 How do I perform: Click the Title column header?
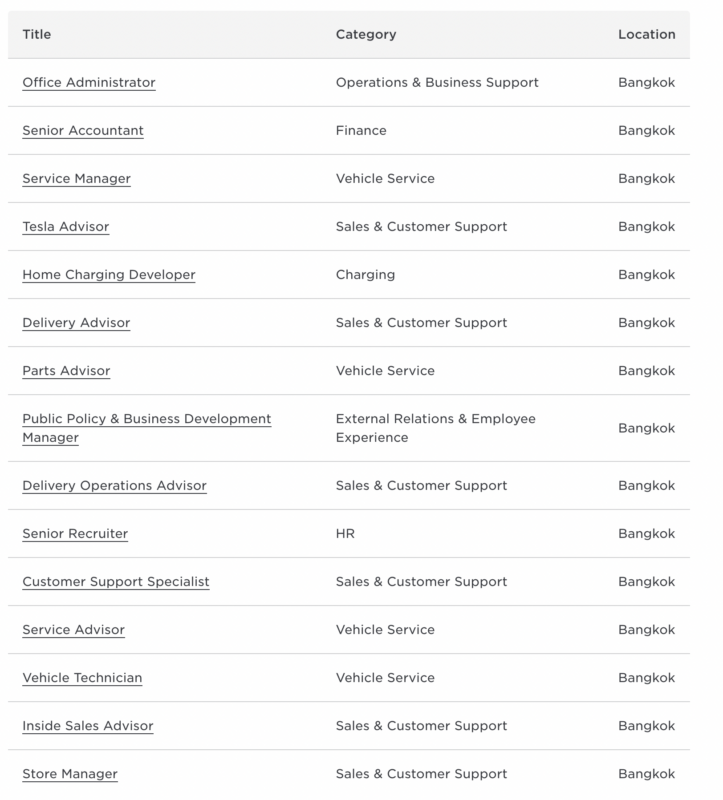coord(37,35)
